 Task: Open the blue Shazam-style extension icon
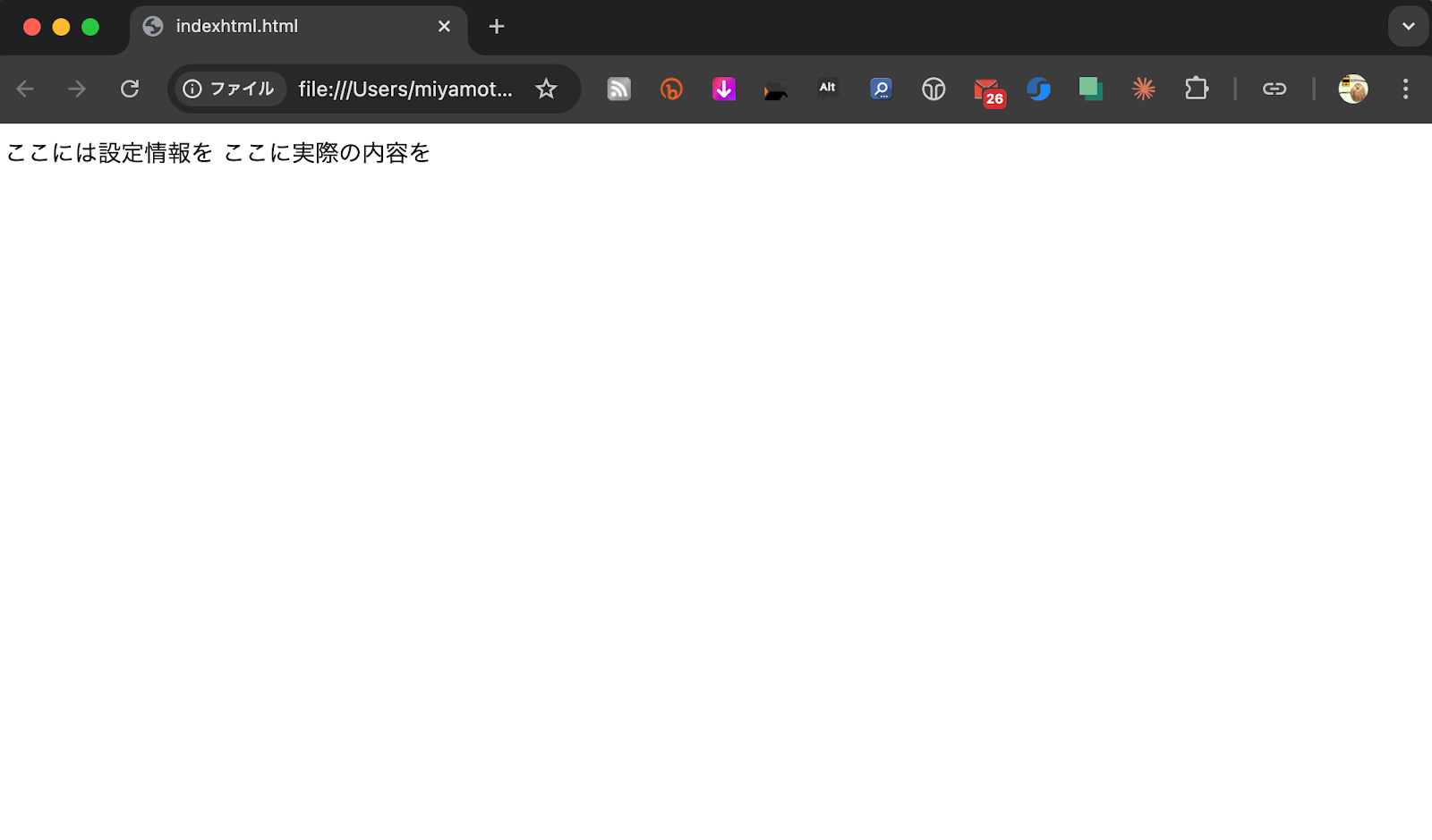click(x=1038, y=89)
